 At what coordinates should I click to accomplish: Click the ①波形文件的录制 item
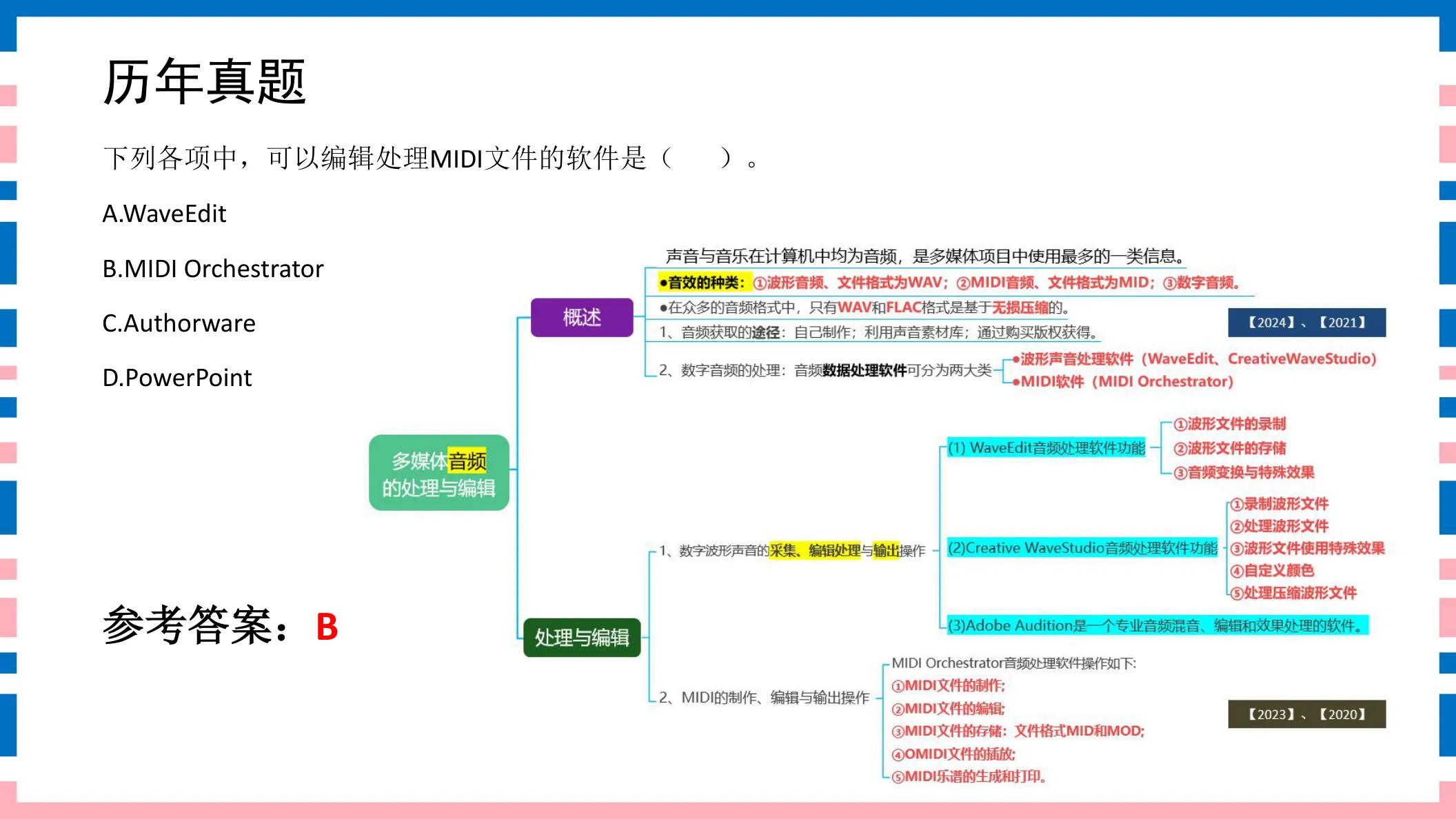tap(1230, 424)
